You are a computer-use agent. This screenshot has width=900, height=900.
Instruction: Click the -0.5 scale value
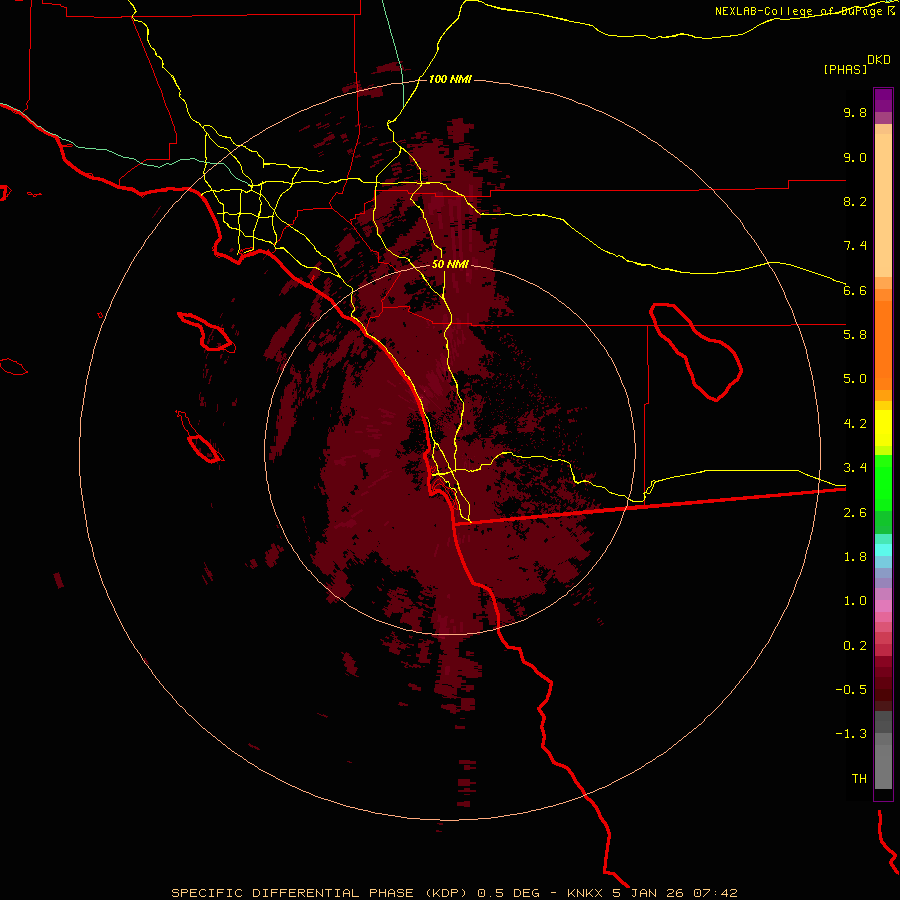tap(851, 690)
